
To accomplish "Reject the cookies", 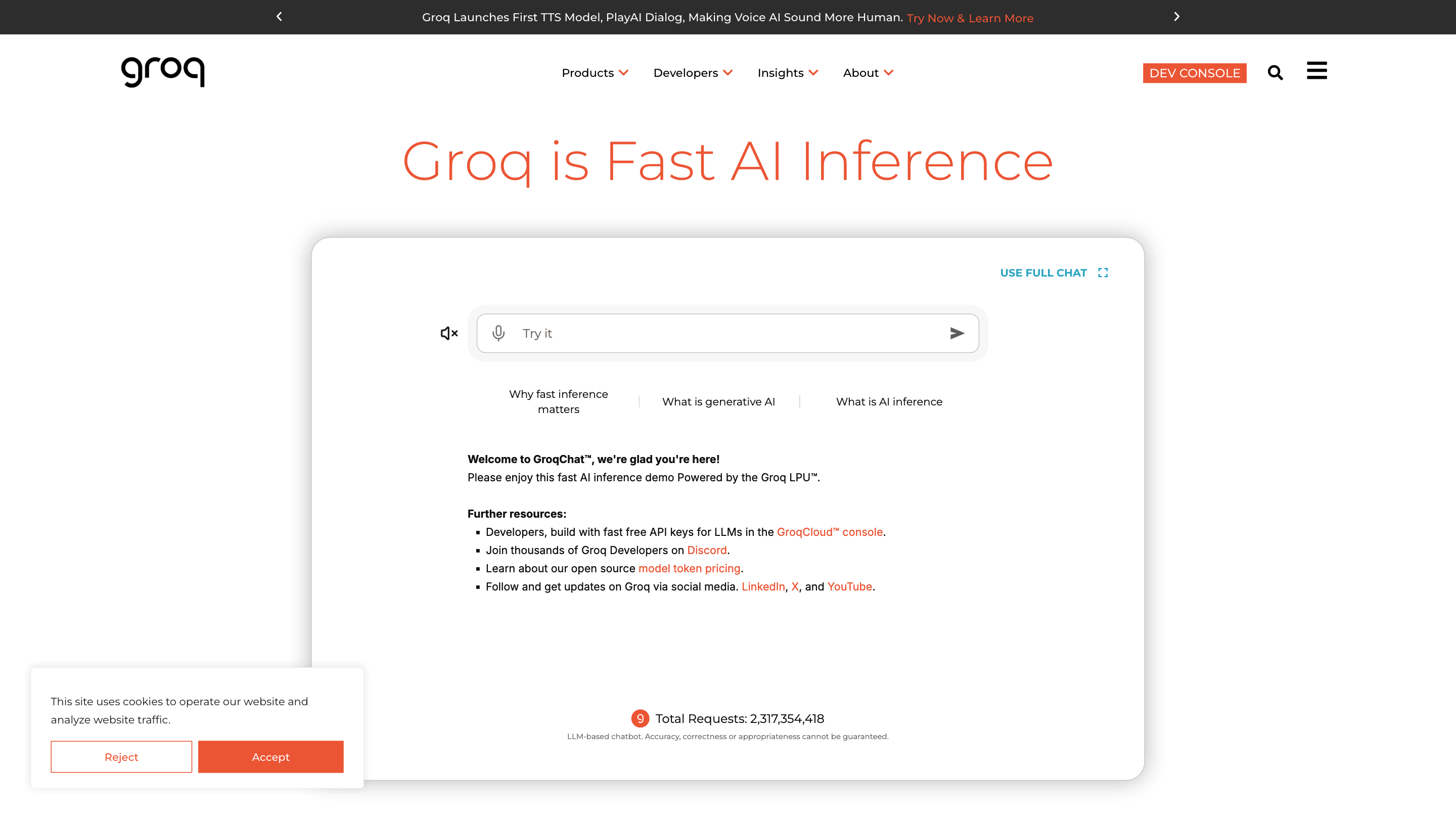I will 121,756.
